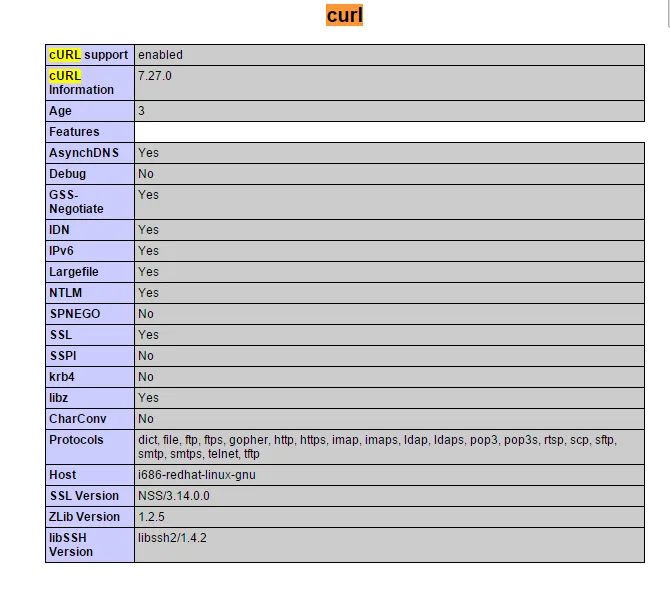Click the 'libSSH Version' label
The width and height of the screenshot is (670, 590).
pyautogui.click(x=71, y=545)
